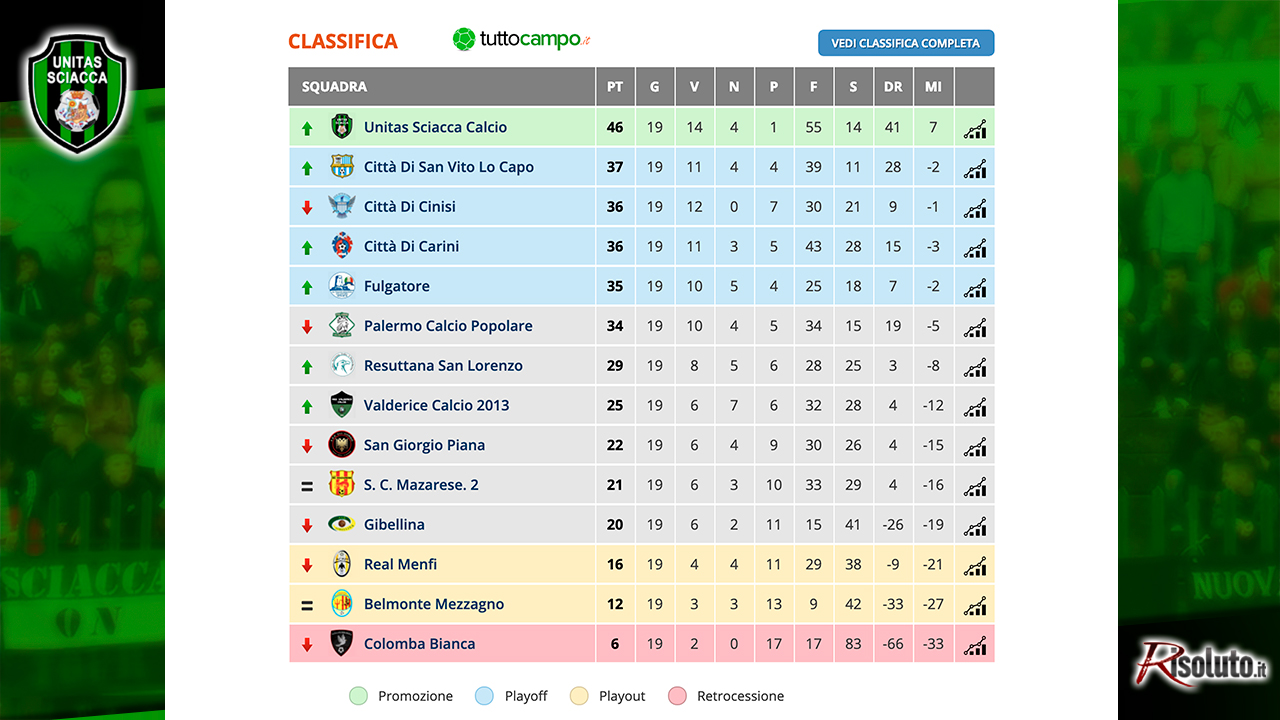Screen dimensions: 1280x720
Task: Click the Belmonte Mezzagno points value
Action: tap(615, 604)
